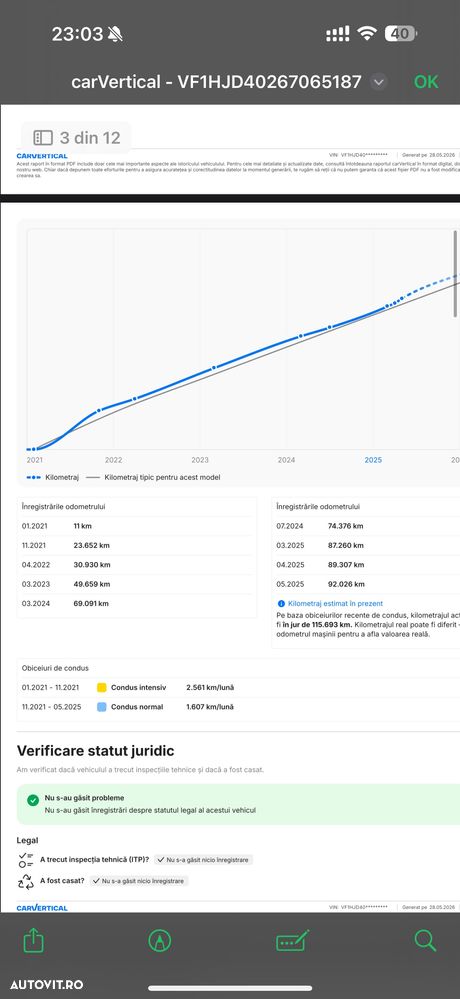Tap the yellow Condus intensiv swatch
The width and height of the screenshot is (460, 999).
[101, 687]
